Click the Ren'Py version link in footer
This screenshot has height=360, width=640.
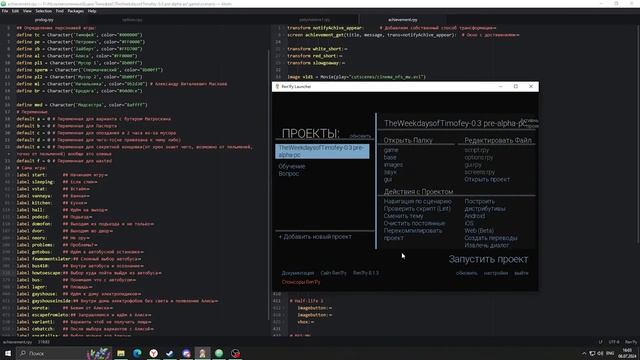click(x=366, y=273)
